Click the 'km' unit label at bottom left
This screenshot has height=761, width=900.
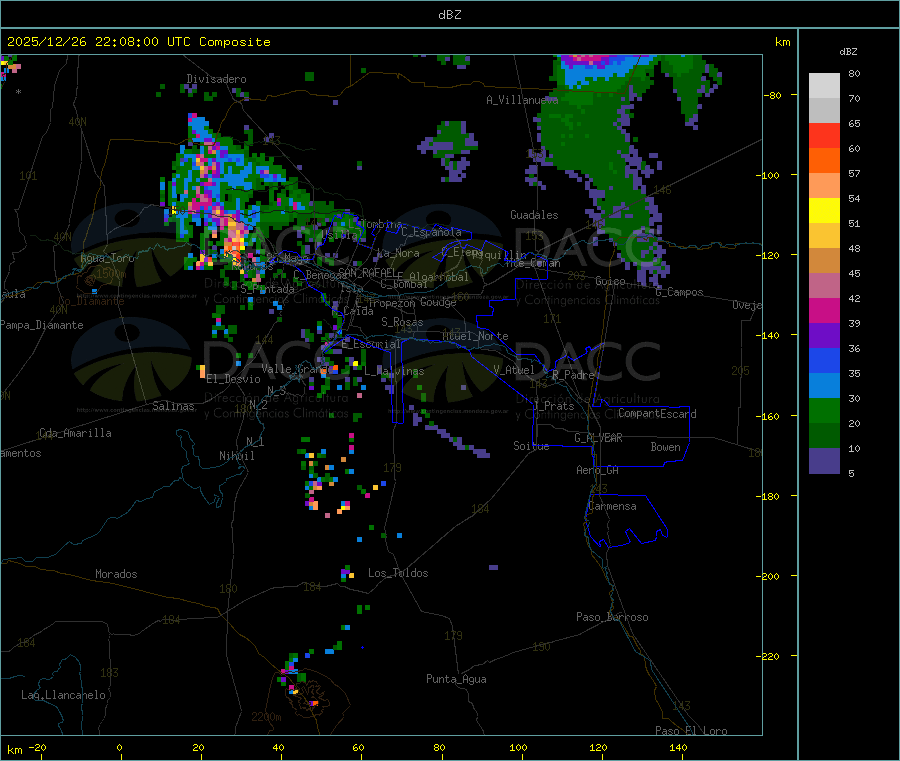click(x=15, y=750)
